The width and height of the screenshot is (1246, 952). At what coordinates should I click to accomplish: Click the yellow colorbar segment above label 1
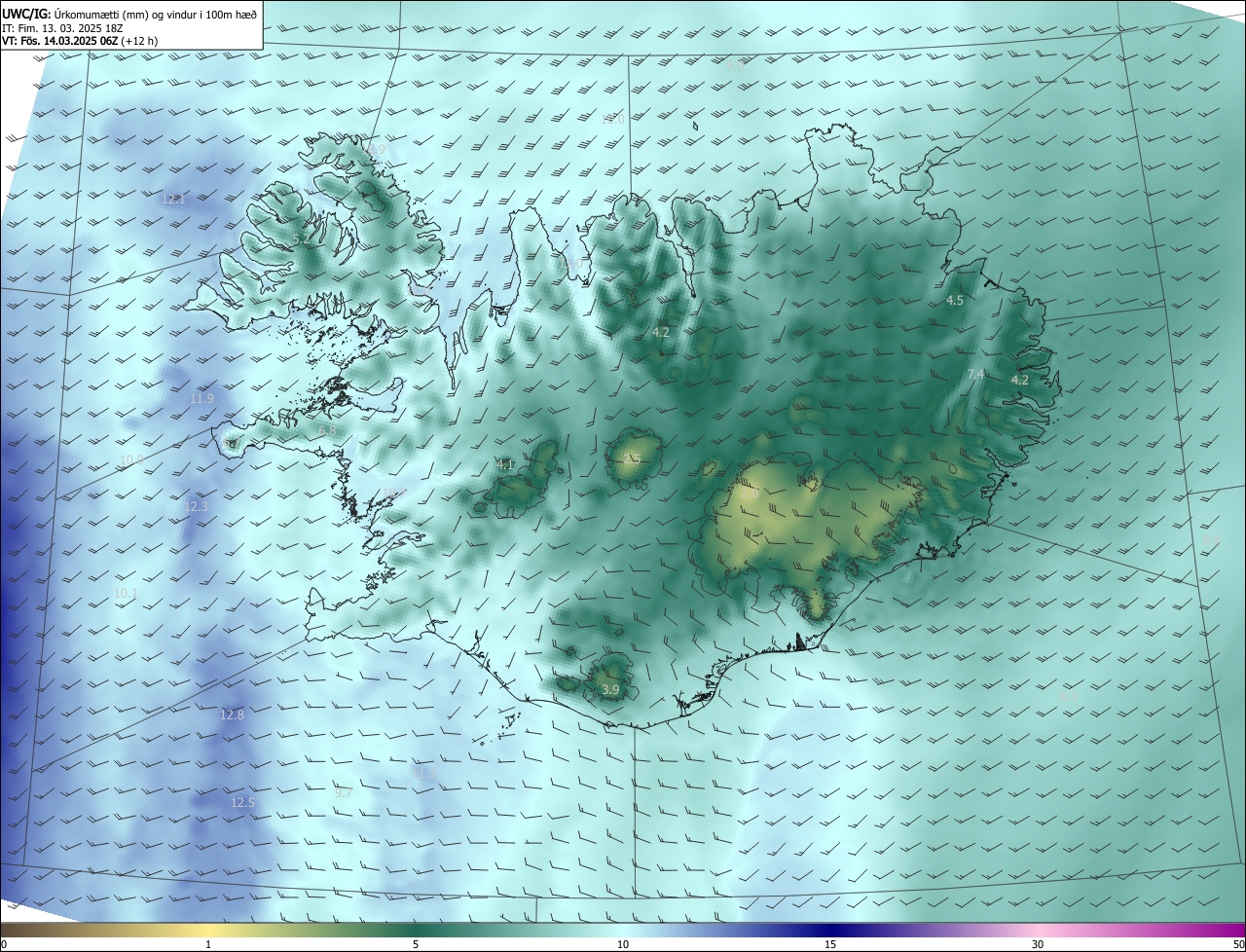click(x=208, y=930)
